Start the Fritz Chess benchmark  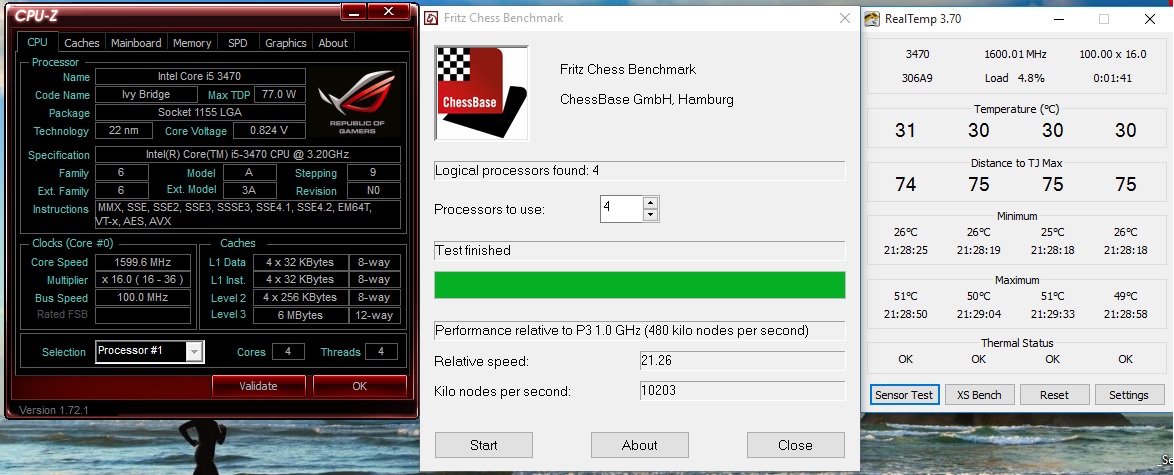484,445
